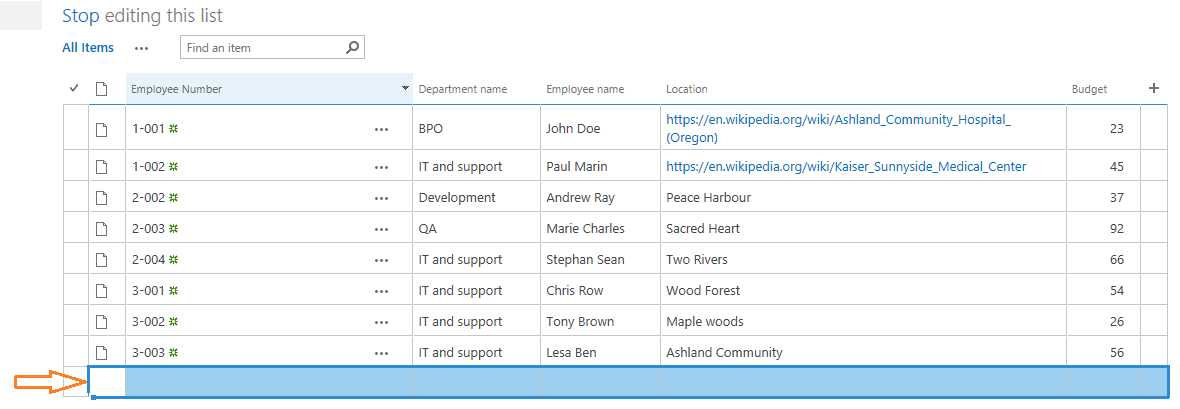The height and width of the screenshot is (409, 1180).
Task: Click the document type column header icon
Action: pos(101,89)
